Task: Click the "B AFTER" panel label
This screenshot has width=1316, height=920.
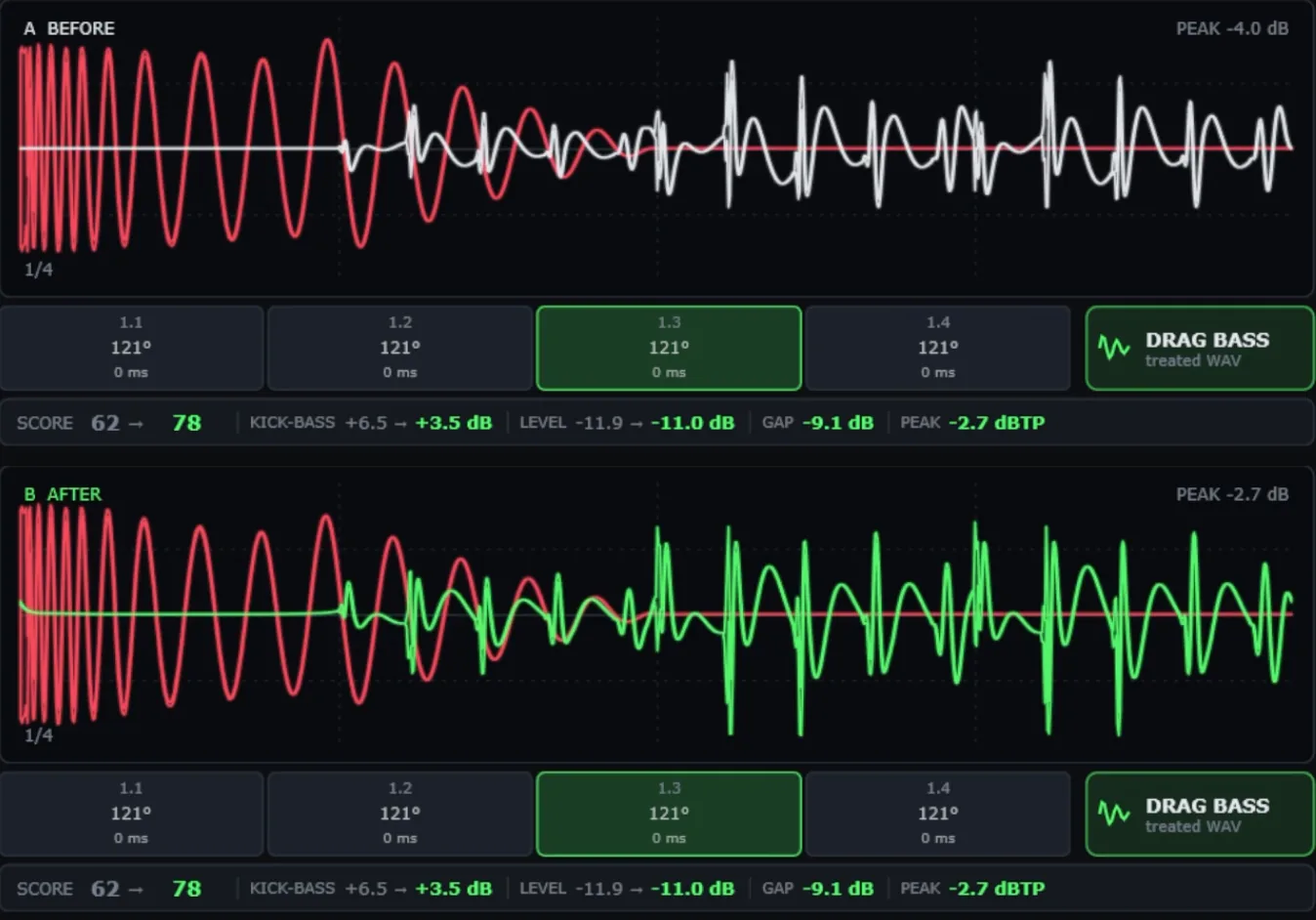Action: coord(62,494)
